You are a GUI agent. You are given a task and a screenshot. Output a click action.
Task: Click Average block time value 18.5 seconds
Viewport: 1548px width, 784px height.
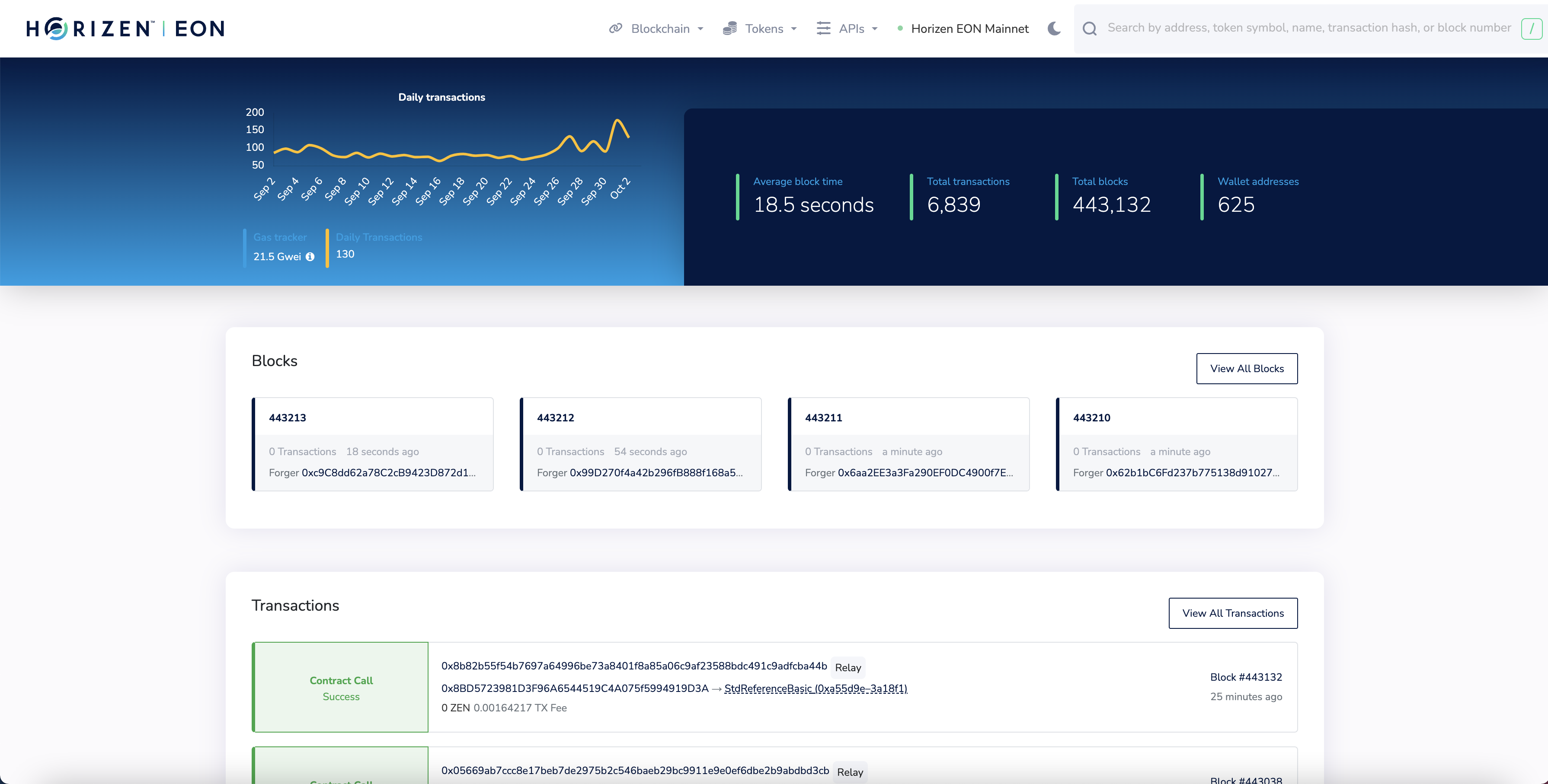click(813, 205)
